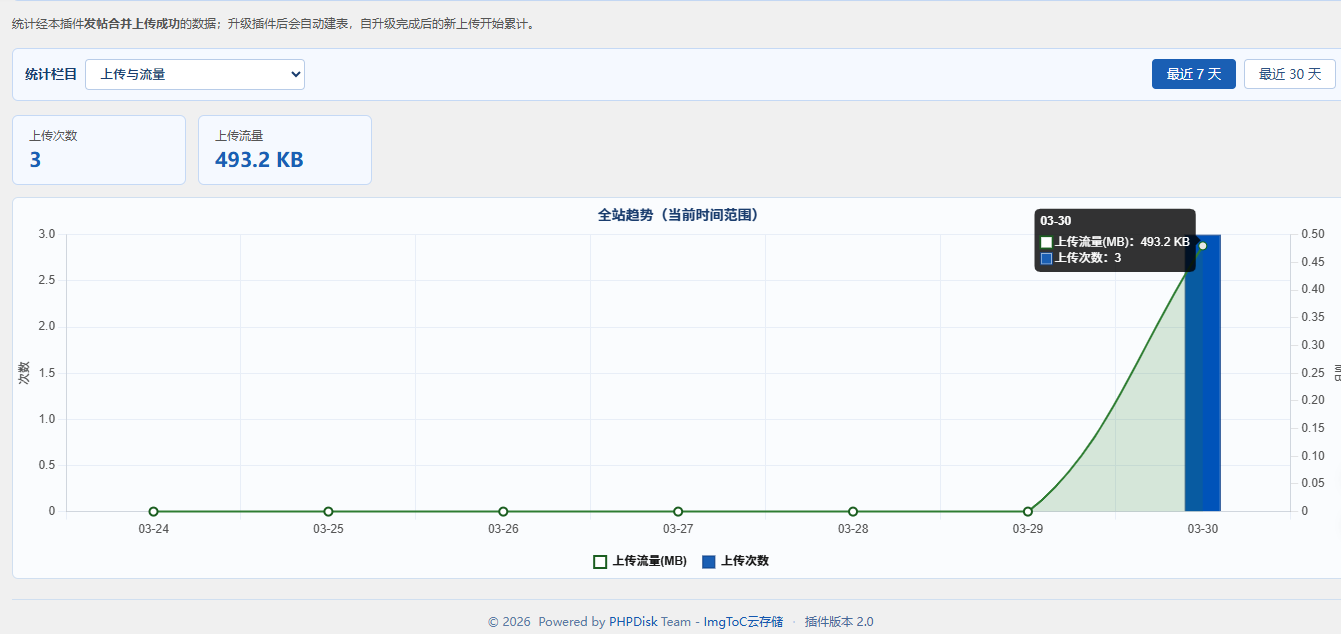Click the green 上传流量(MB) legend square icon
The height and width of the screenshot is (634, 1341).
coord(600,561)
